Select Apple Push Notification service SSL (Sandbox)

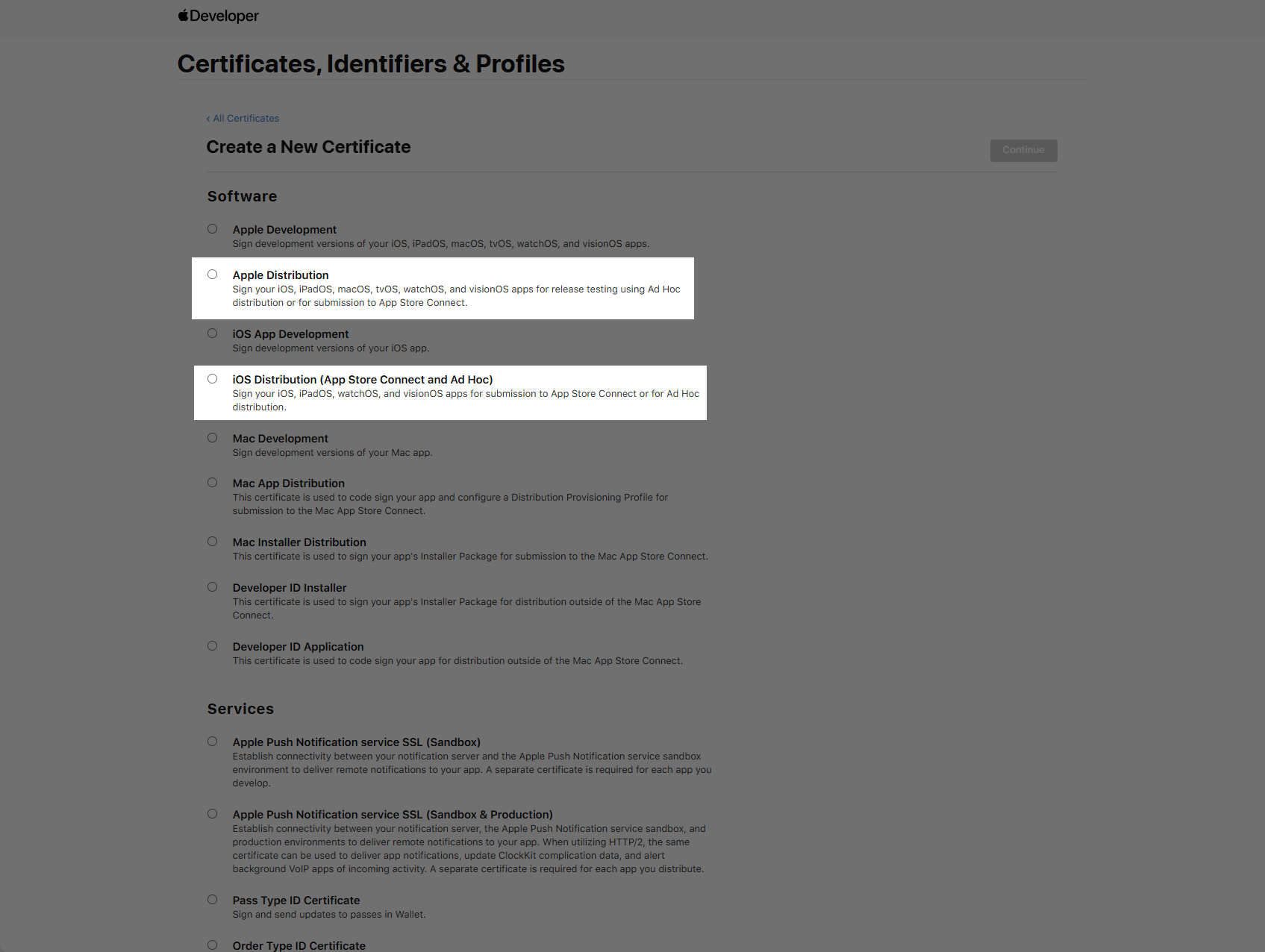pyautogui.click(x=213, y=742)
